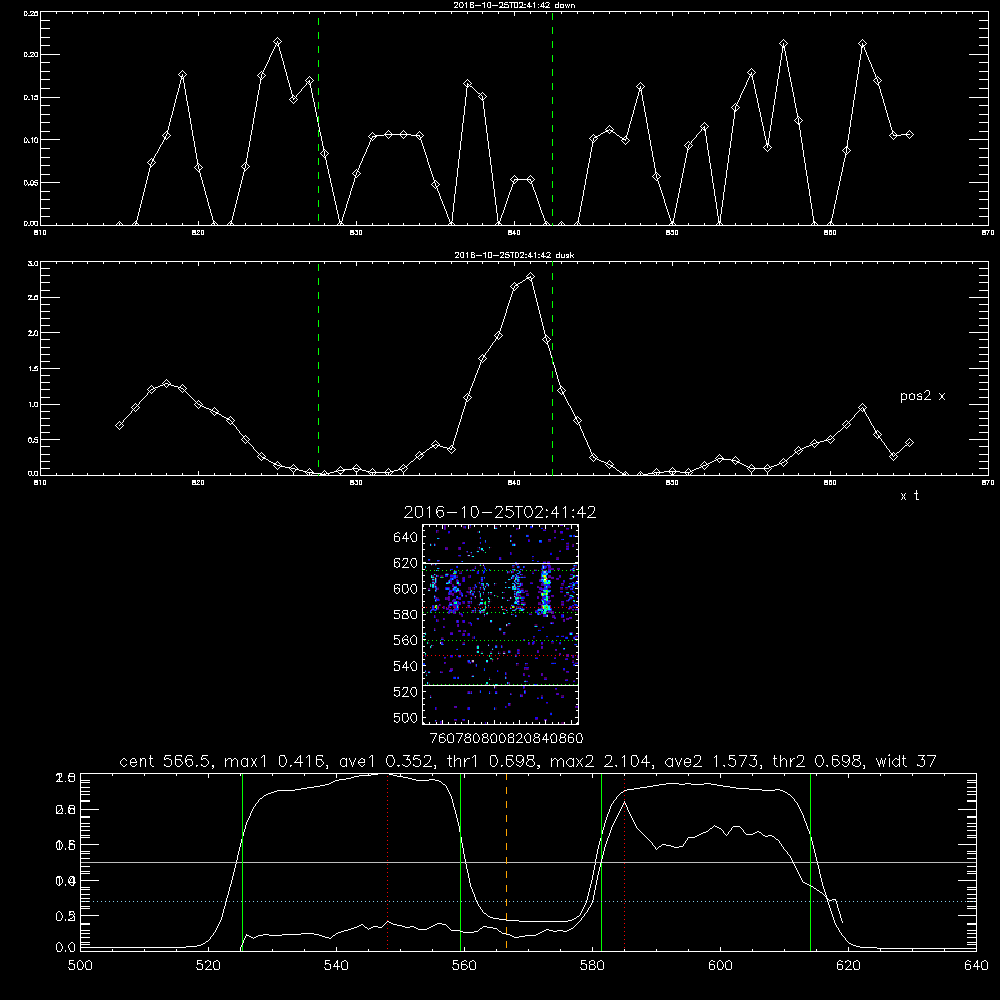Viewport: 1000px width, 1000px height.
Task: Click the '580' y-axis label of the heatmap
Action: coord(406,615)
